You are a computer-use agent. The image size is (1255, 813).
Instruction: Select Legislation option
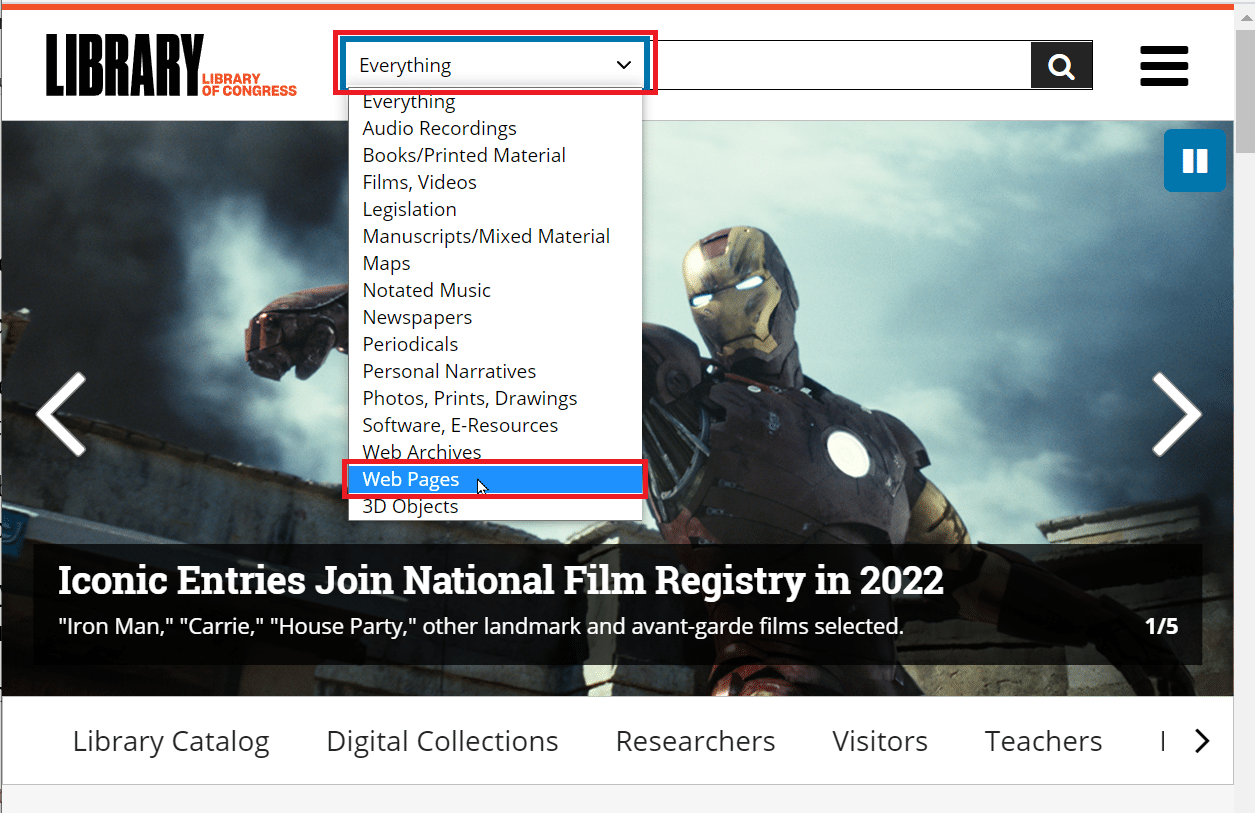[x=495, y=209]
